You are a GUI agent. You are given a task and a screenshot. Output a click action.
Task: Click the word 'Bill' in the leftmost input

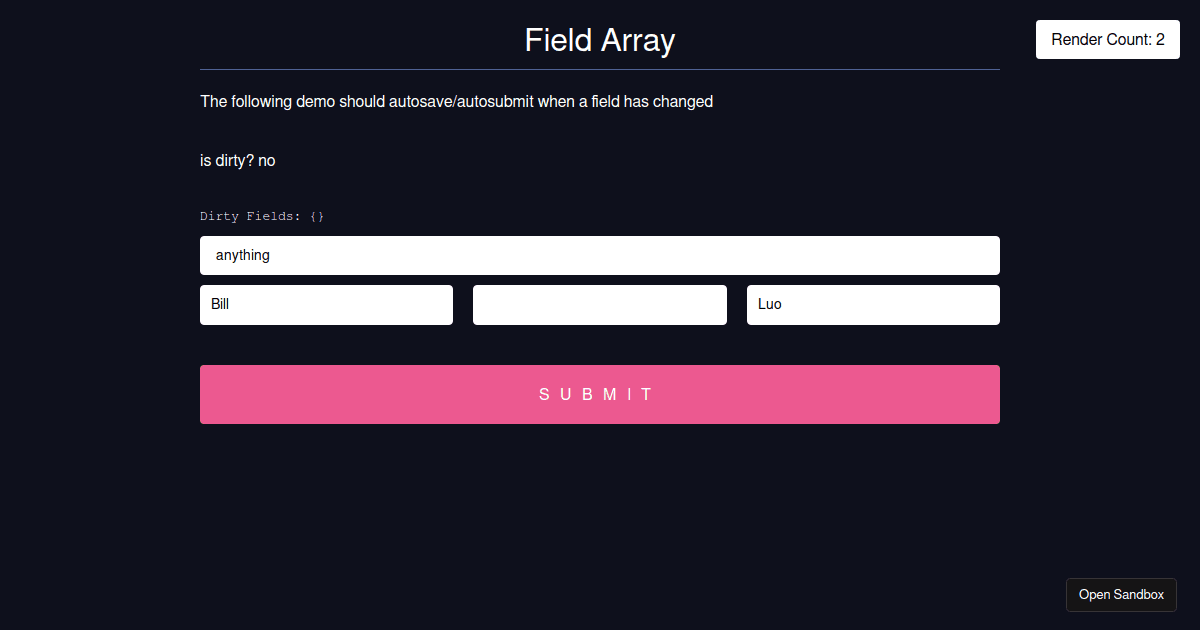[219, 304]
